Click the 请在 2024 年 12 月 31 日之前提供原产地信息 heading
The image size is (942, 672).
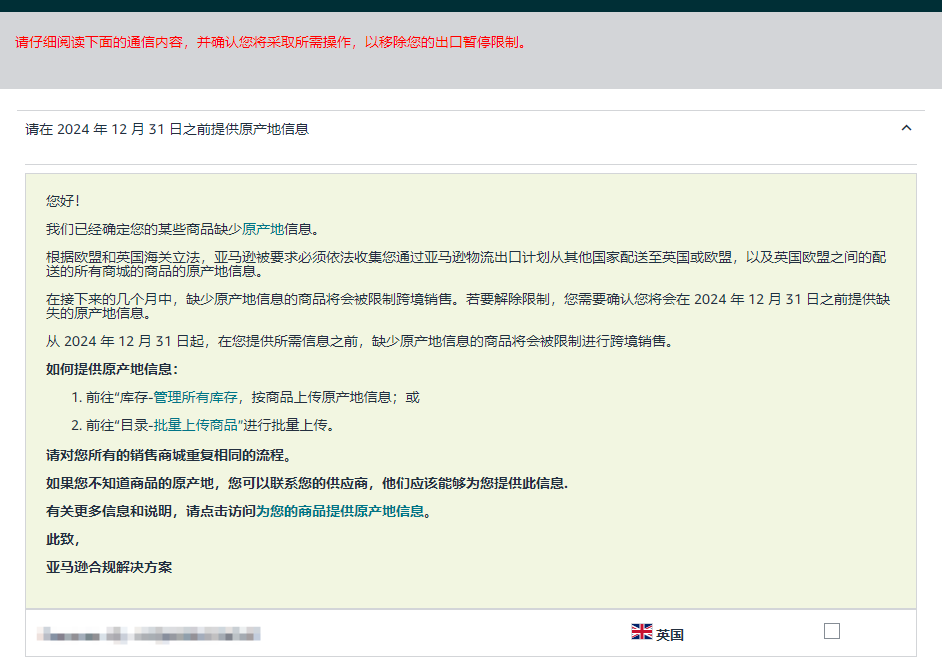click(167, 130)
